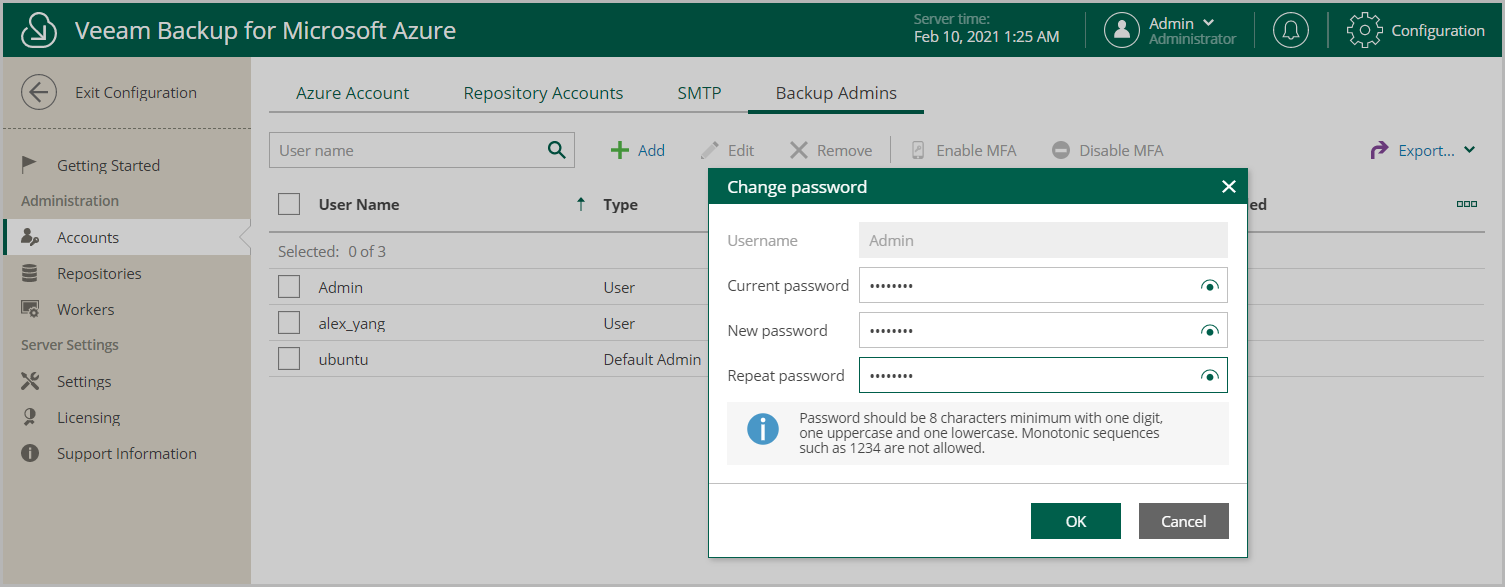Click the Type column header
Image resolution: width=1505 pixels, height=587 pixels.
tap(620, 204)
